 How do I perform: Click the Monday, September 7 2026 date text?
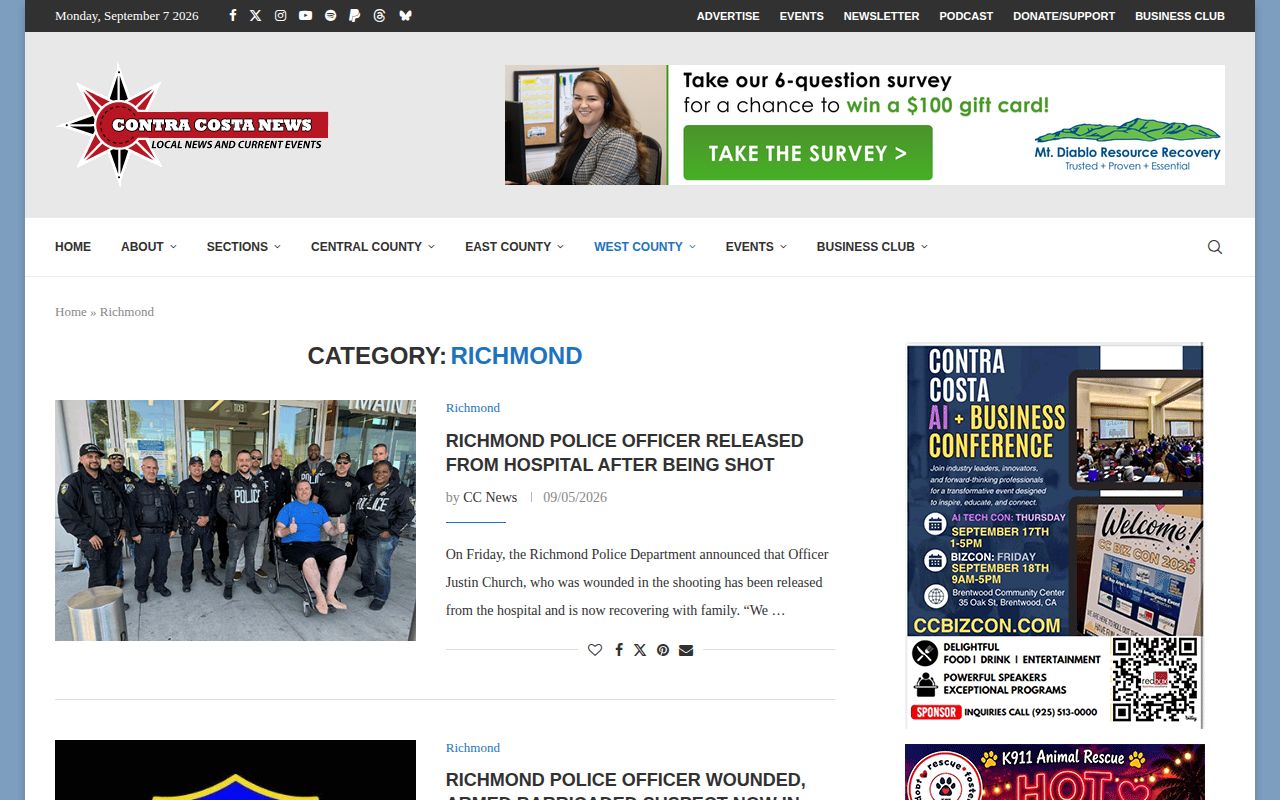(x=127, y=16)
